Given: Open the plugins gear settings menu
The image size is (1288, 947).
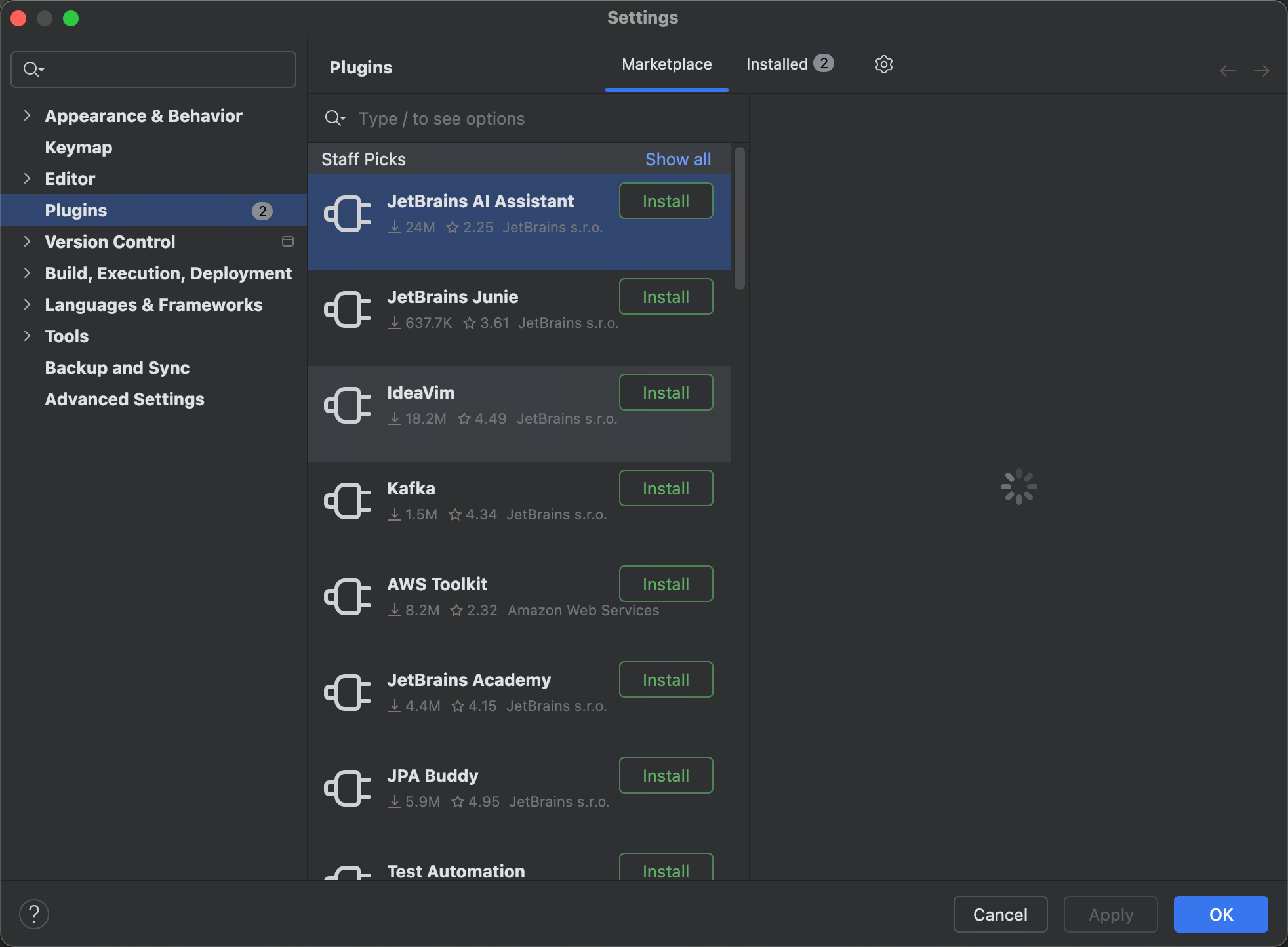Looking at the screenshot, I should [883, 64].
